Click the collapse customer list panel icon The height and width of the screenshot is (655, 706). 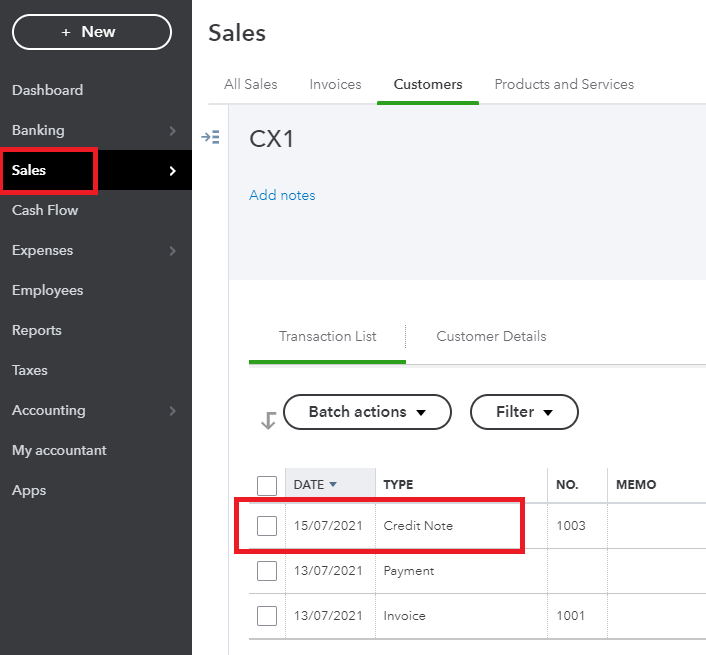coord(210,137)
